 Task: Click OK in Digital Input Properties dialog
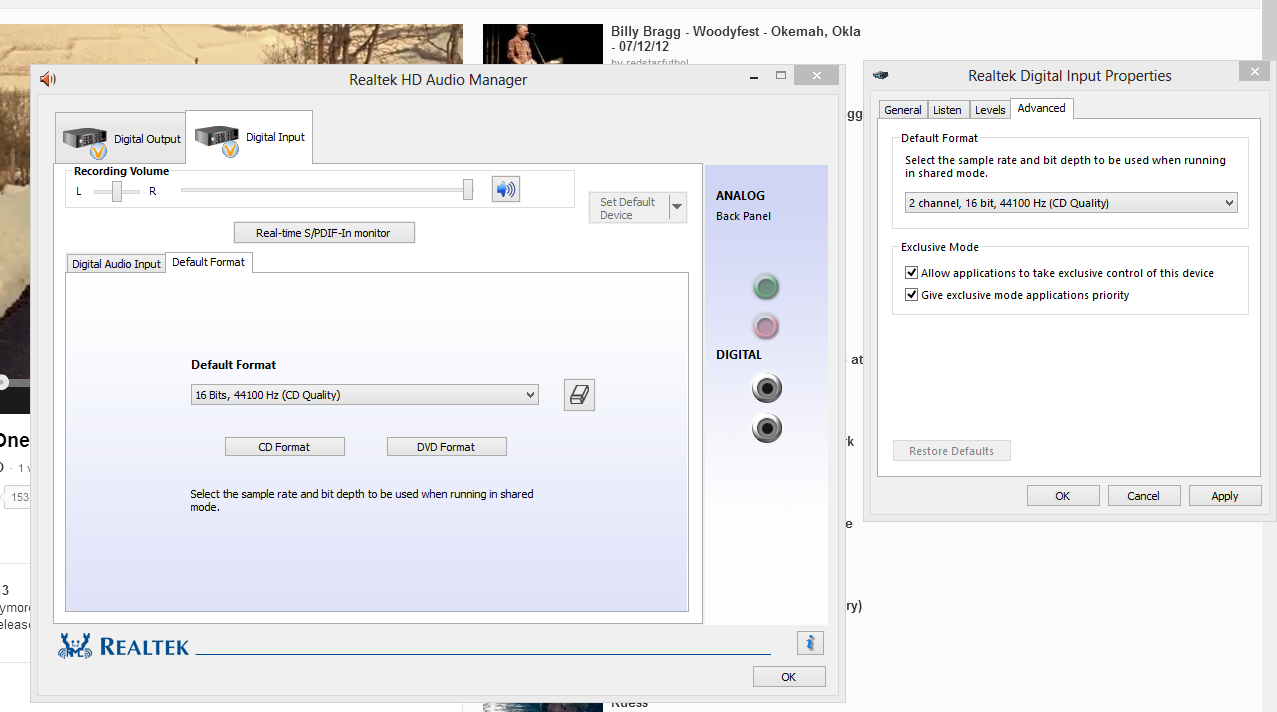pyautogui.click(x=1063, y=496)
